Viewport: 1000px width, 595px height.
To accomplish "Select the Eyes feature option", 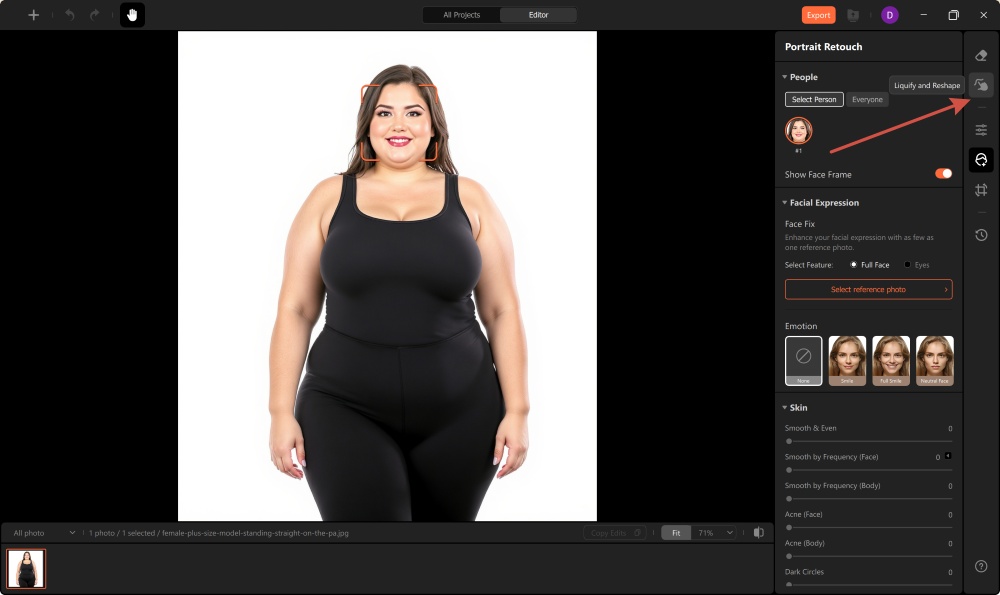I will tap(909, 264).
